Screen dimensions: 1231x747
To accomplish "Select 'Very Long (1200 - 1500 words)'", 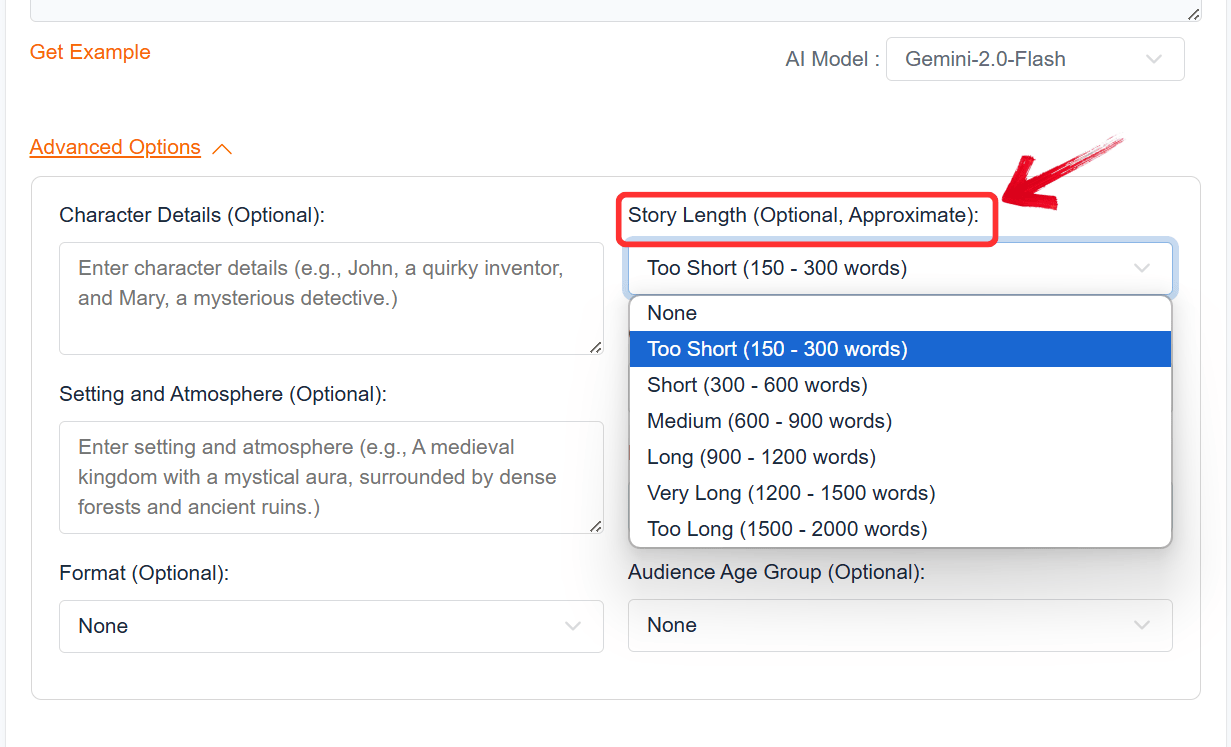I will click(x=790, y=492).
